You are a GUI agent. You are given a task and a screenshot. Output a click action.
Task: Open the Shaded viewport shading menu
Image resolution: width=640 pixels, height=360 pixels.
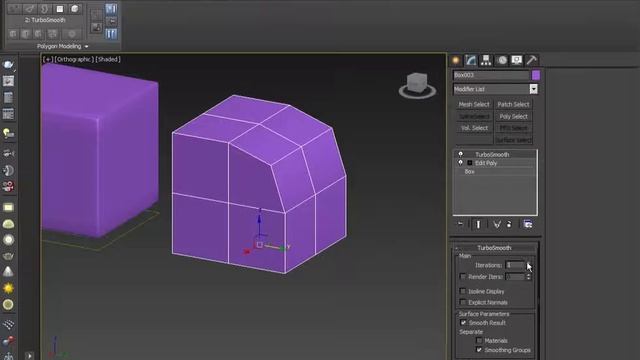(108, 59)
